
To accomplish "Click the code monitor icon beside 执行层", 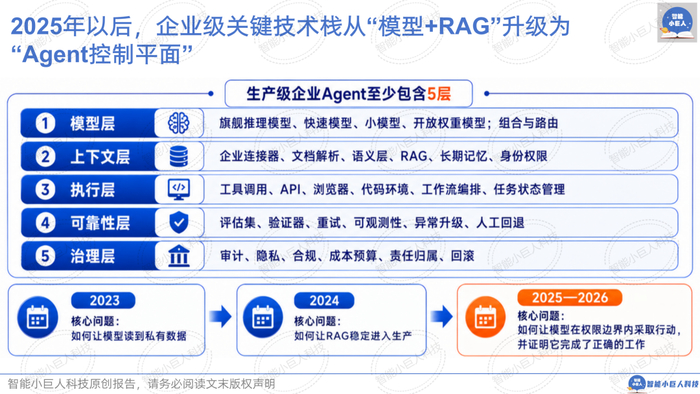I will point(179,189).
